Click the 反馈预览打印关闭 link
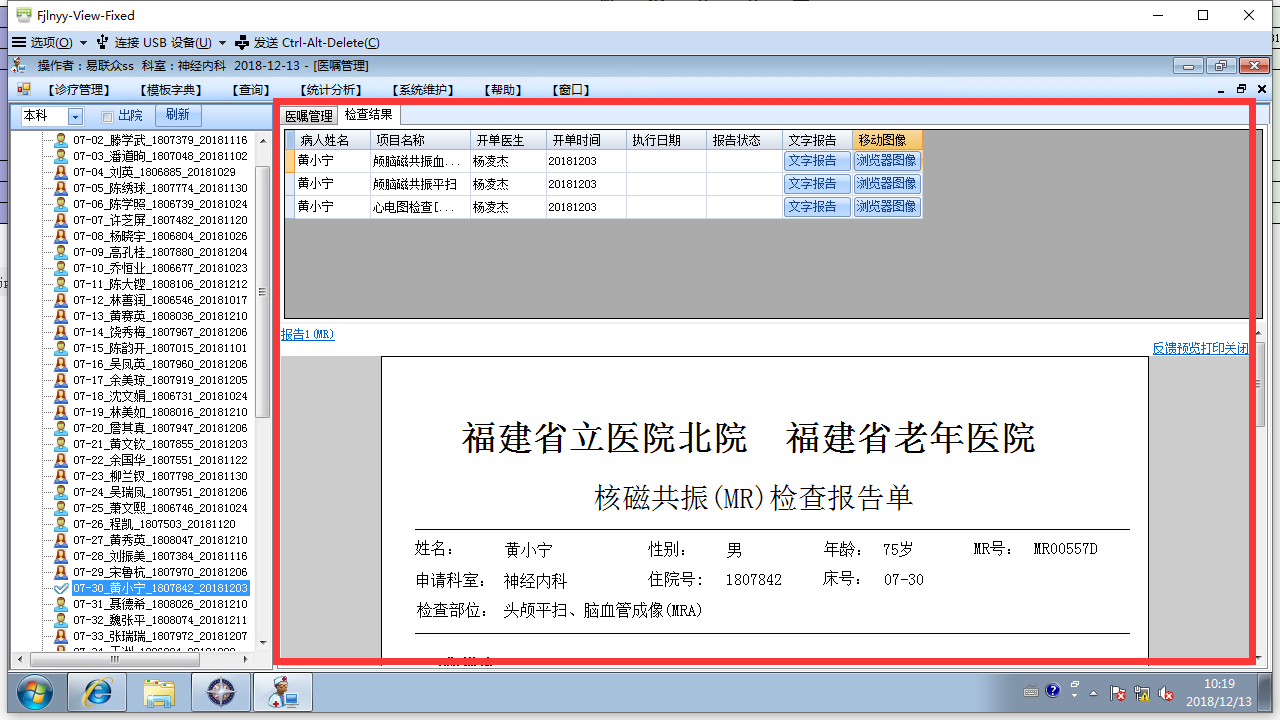The image size is (1280, 720). (x=1201, y=349)
